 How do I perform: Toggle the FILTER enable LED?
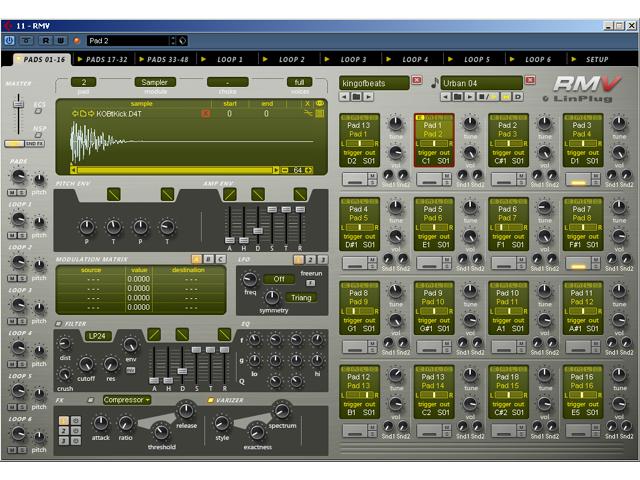58,324
